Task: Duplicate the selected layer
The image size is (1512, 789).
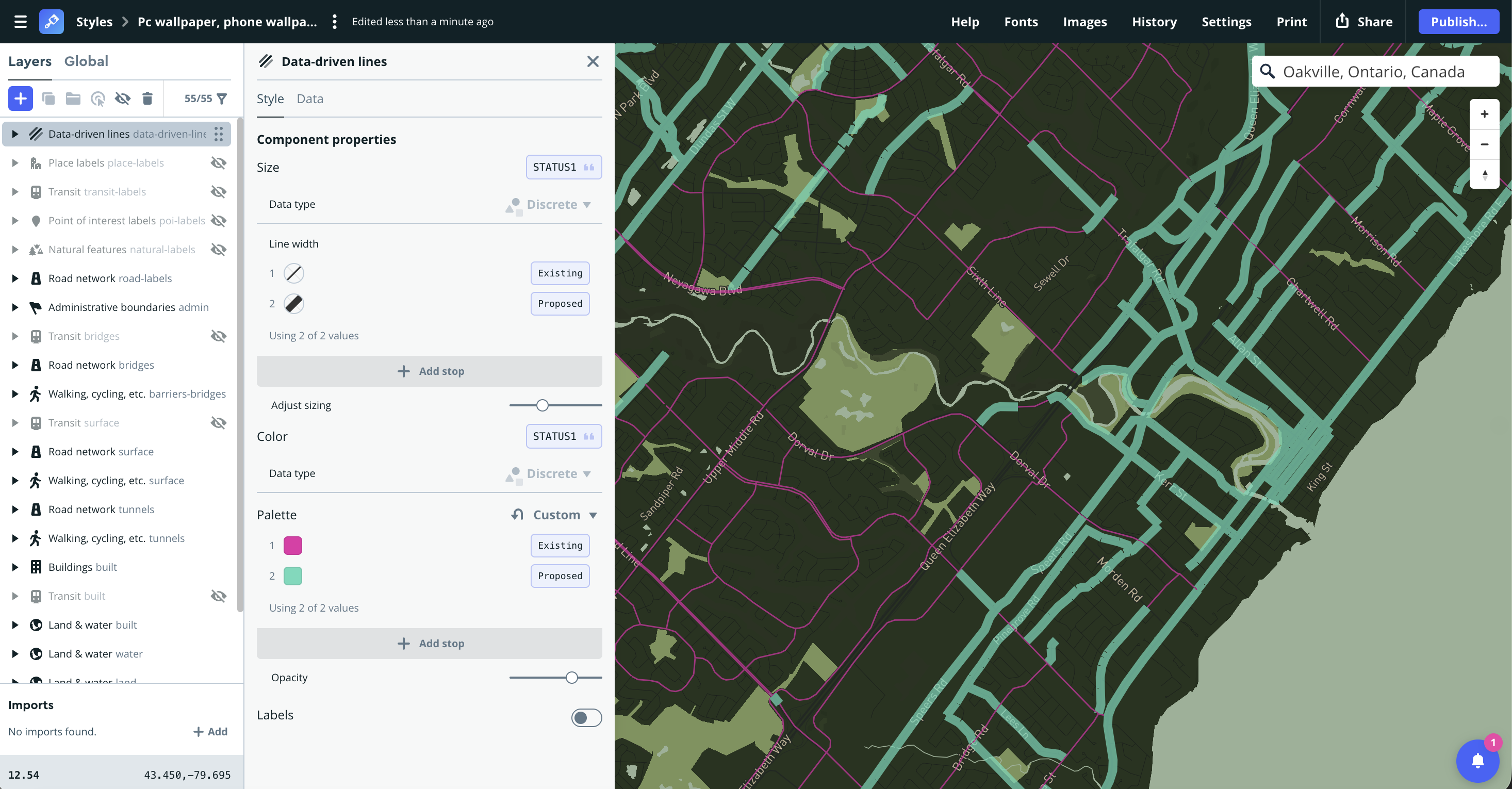Action: (48, 98)
